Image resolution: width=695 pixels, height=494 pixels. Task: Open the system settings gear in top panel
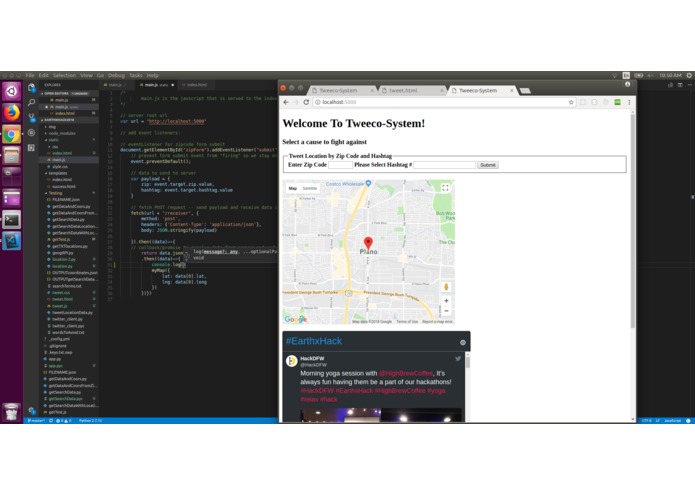tap(689, 75)
